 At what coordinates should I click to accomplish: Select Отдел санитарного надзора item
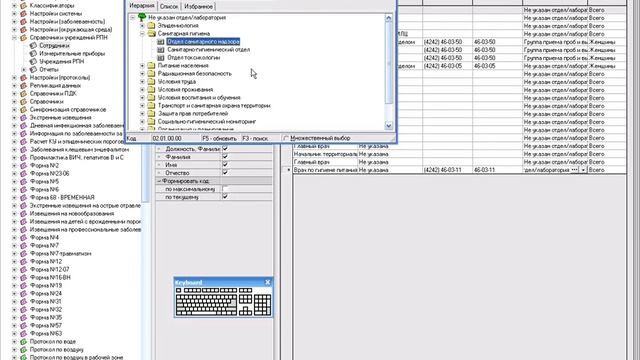click(203, 42)
